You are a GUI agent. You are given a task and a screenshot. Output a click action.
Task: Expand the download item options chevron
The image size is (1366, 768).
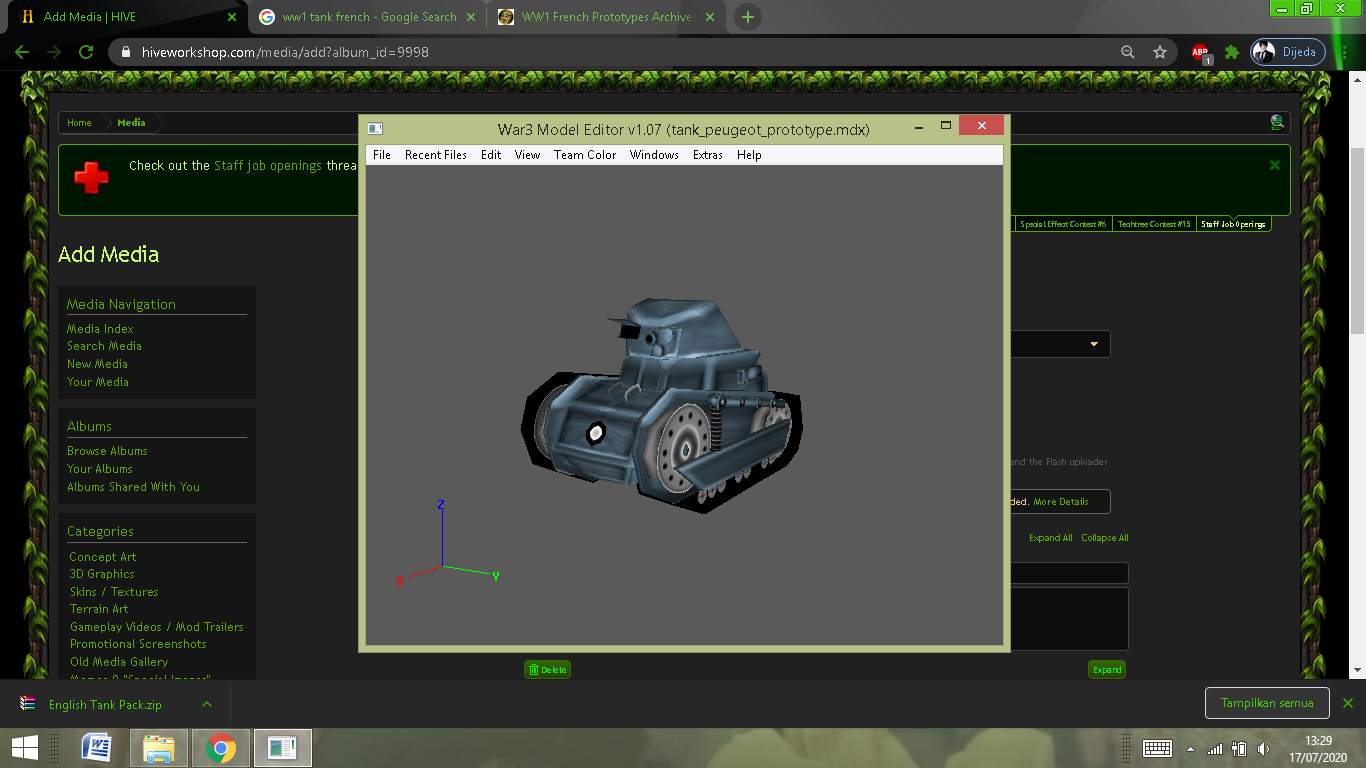[x=207, y=704]
